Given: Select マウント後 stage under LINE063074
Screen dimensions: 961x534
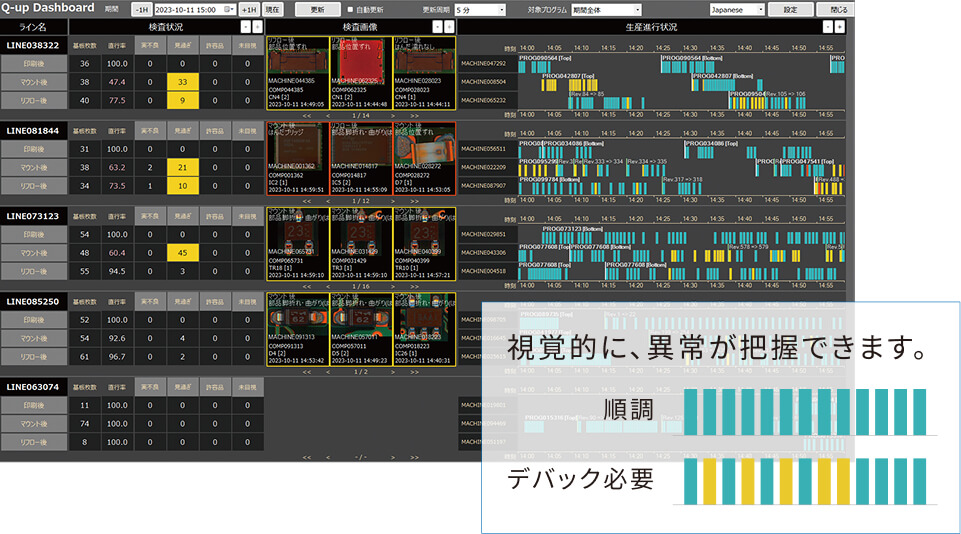Looking at the screenshot, I should pos(34,424).
